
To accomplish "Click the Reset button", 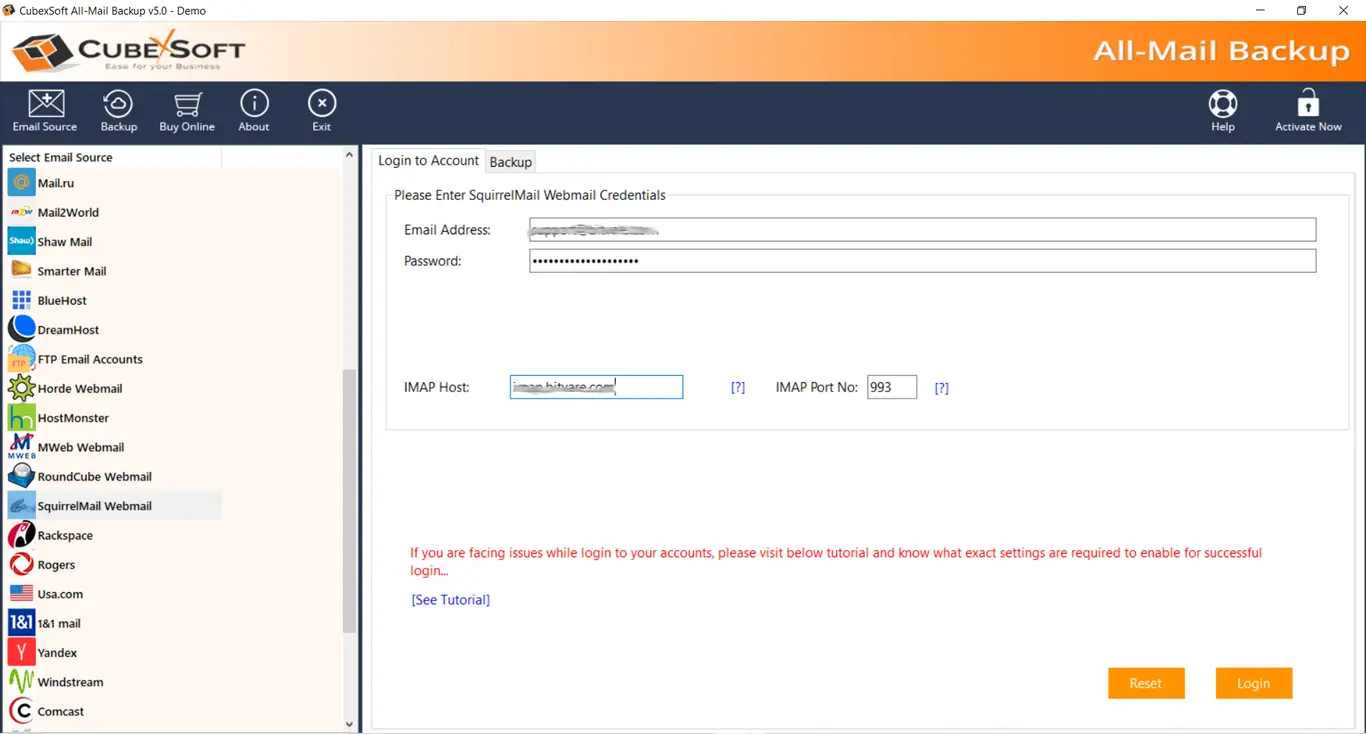I will [1145, 683].
